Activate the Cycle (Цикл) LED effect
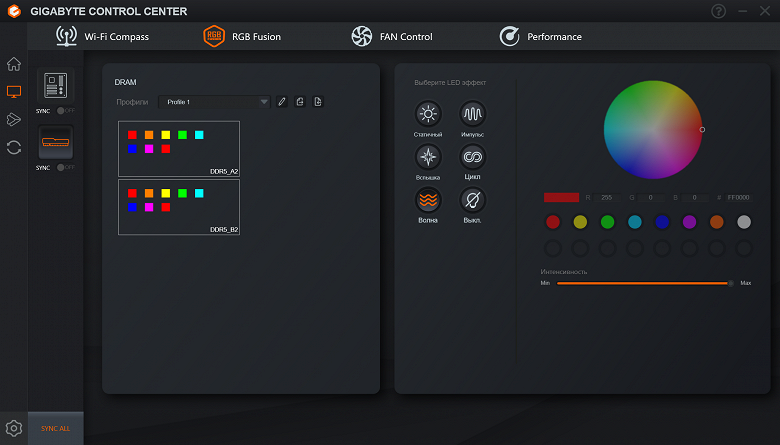This screenshot has width=780, height=445. [x=472, y=157]
